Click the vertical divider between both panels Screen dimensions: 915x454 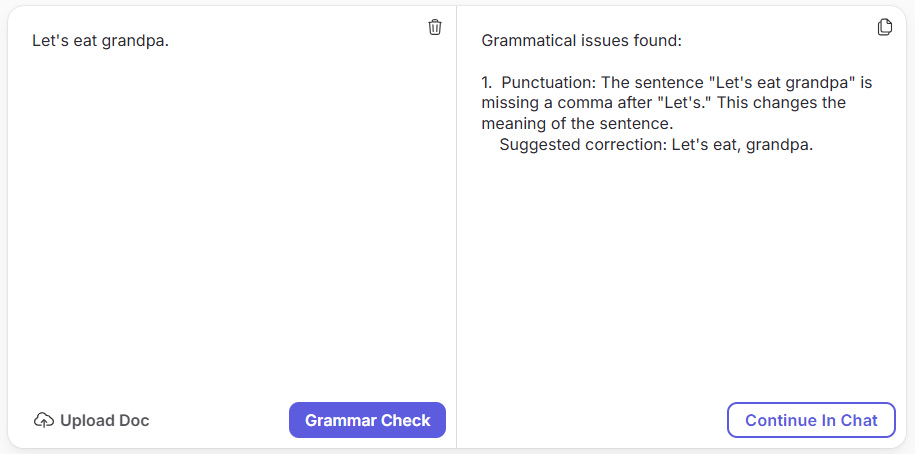(x=456, y=227)
